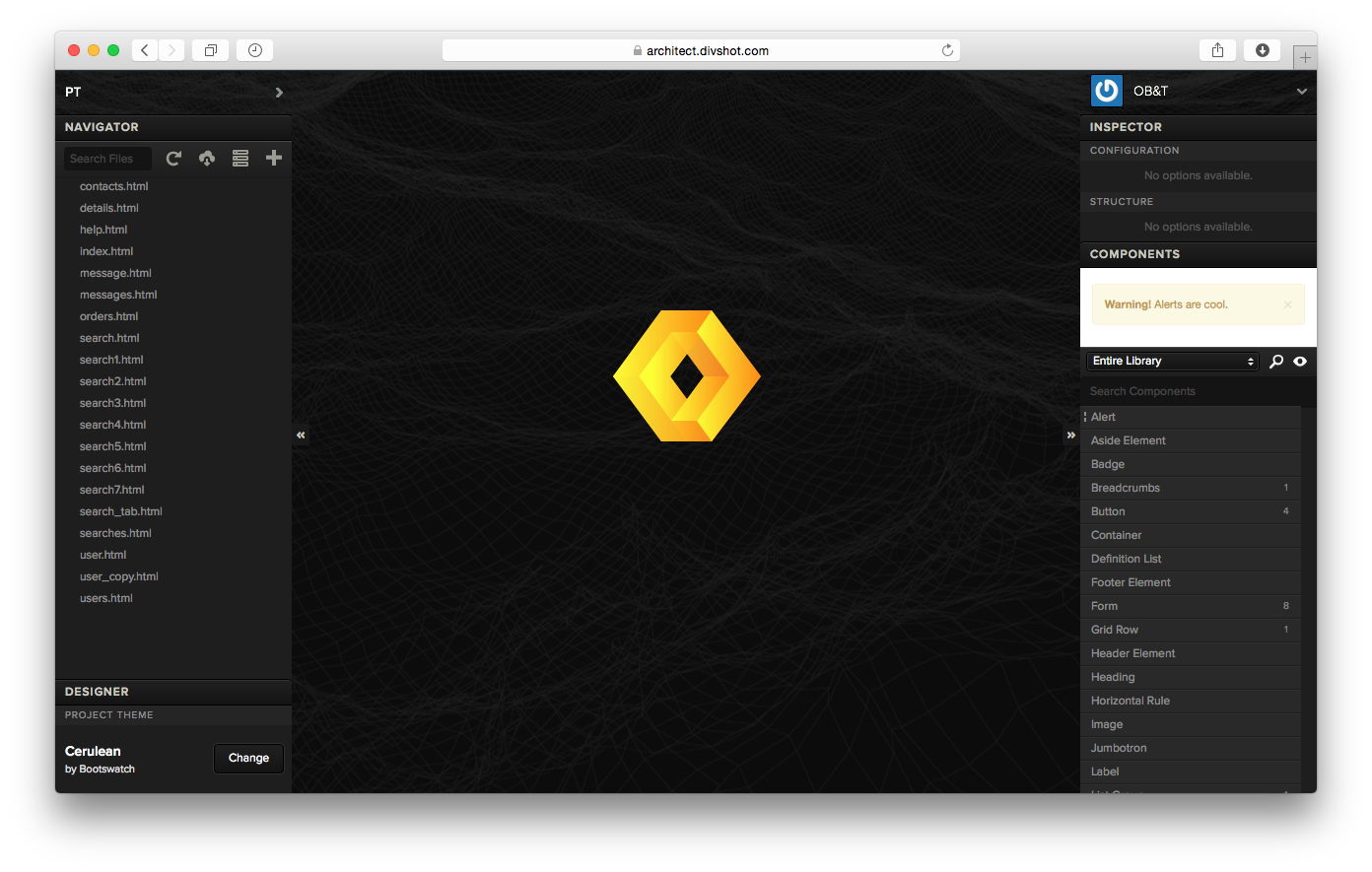Click the cloud upload icon in Navigator
This screenshot has width=1372, height=872.
coord(207,159)
